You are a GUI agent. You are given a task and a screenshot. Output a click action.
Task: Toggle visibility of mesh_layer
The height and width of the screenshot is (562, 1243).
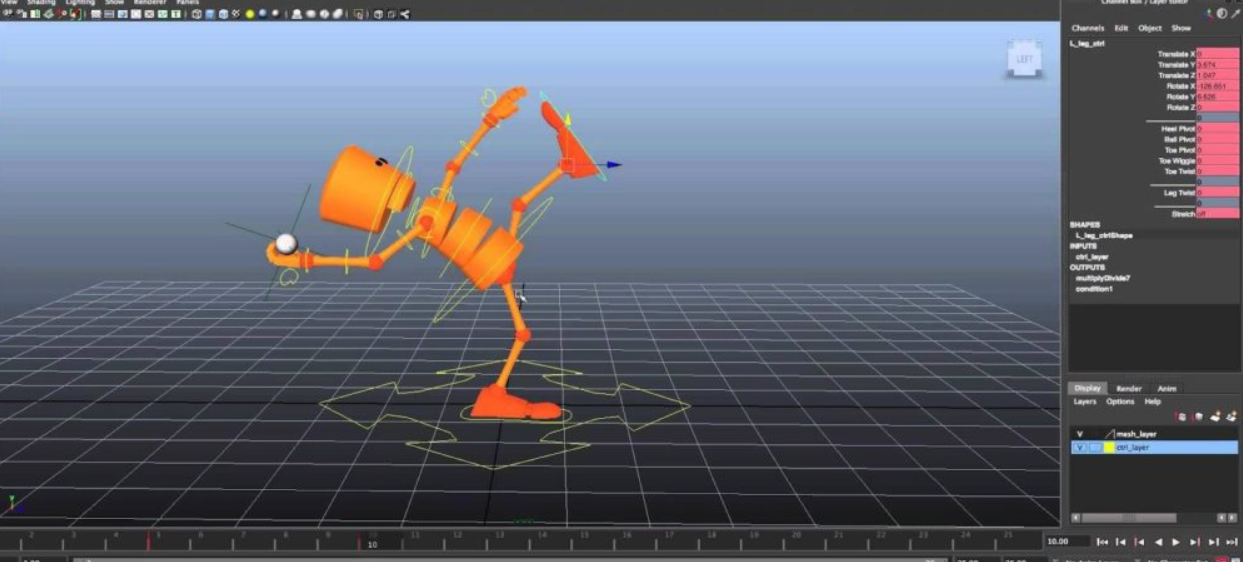pos(1079,434)
